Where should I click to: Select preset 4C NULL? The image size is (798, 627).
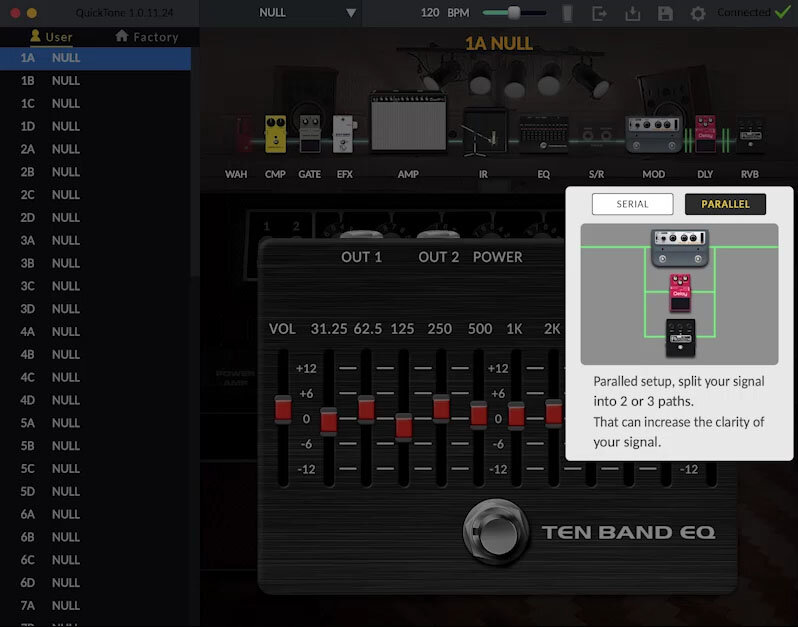click(x=95, y=378)
